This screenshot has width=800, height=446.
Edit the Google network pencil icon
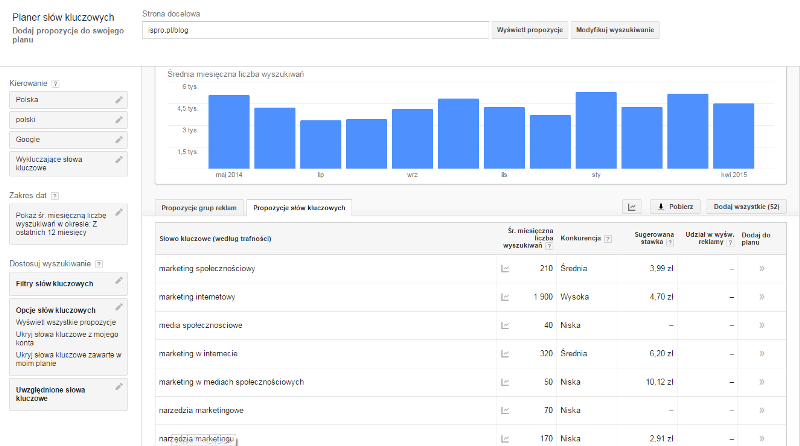[x=119, y=139]
